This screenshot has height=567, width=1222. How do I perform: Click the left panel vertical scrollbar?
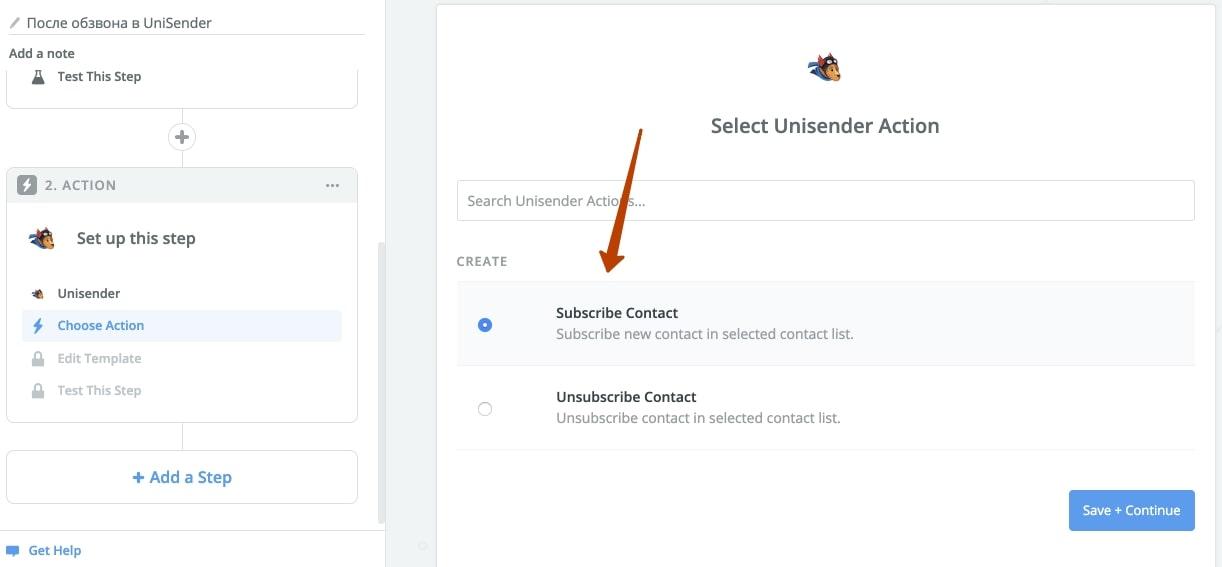(x=380, y=382)
